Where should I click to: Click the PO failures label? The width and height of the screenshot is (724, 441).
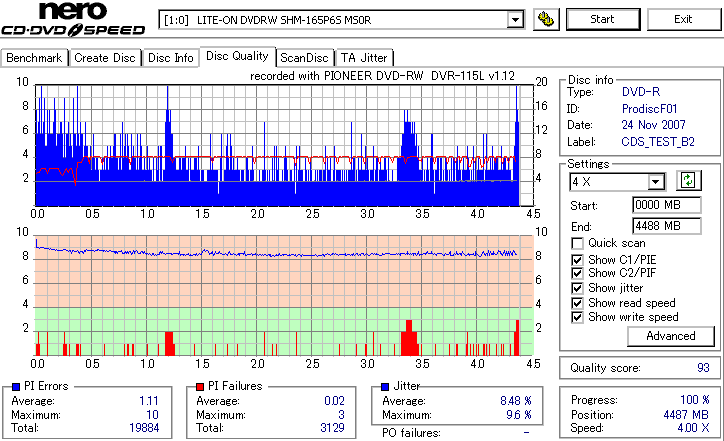coord(411,433)
